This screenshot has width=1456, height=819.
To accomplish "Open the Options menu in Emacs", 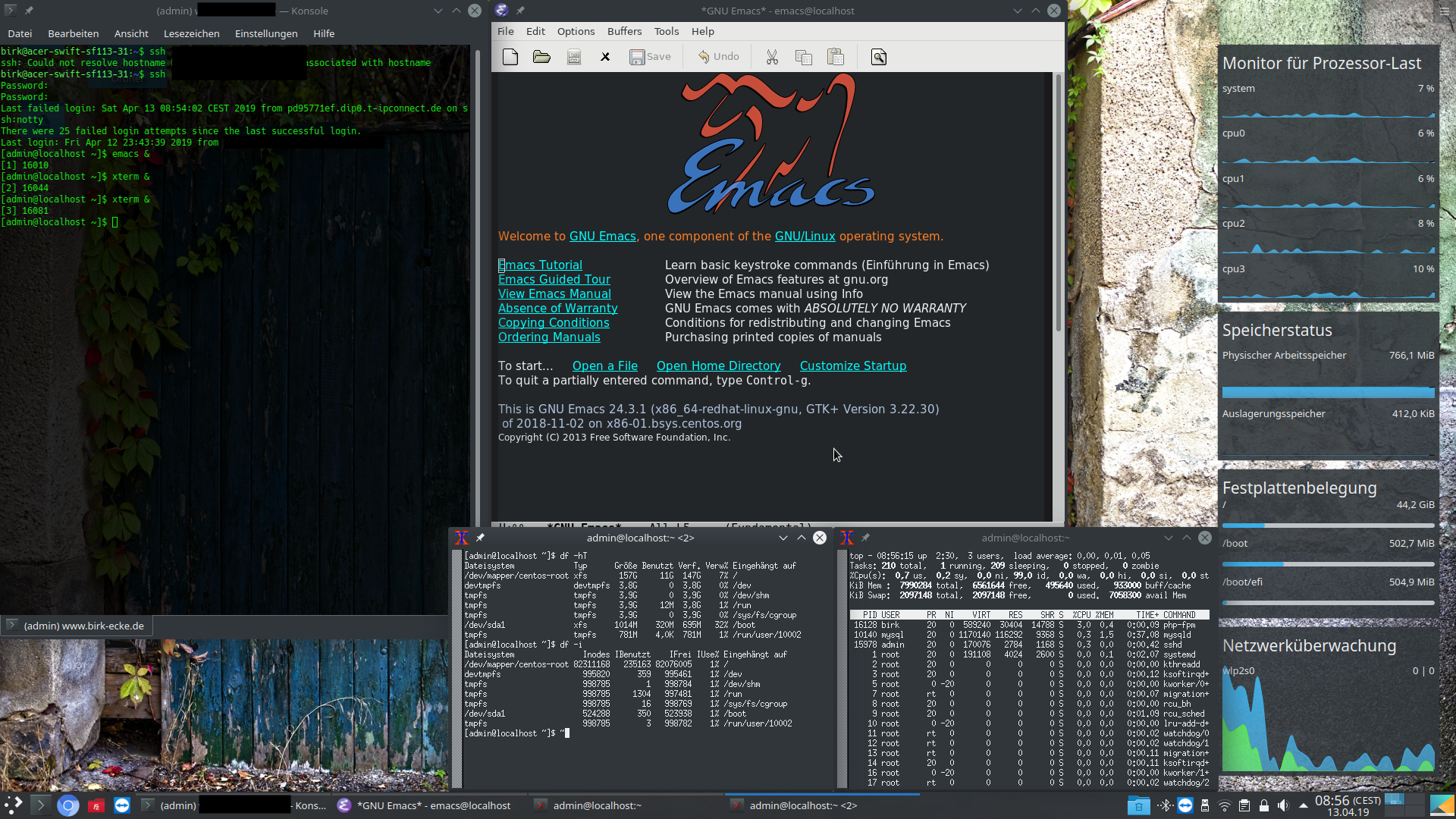I will click(x=576, y=31).
